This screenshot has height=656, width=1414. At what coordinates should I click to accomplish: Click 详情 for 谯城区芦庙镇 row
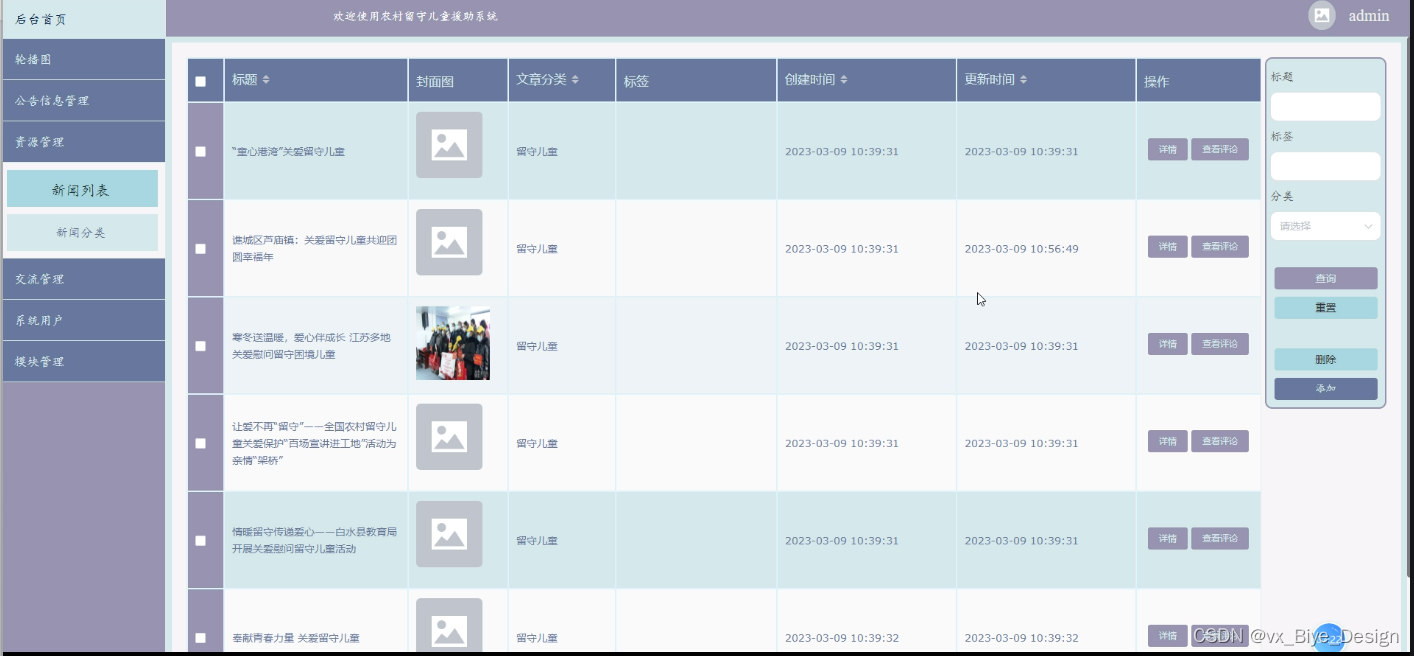coord(1167,246)
